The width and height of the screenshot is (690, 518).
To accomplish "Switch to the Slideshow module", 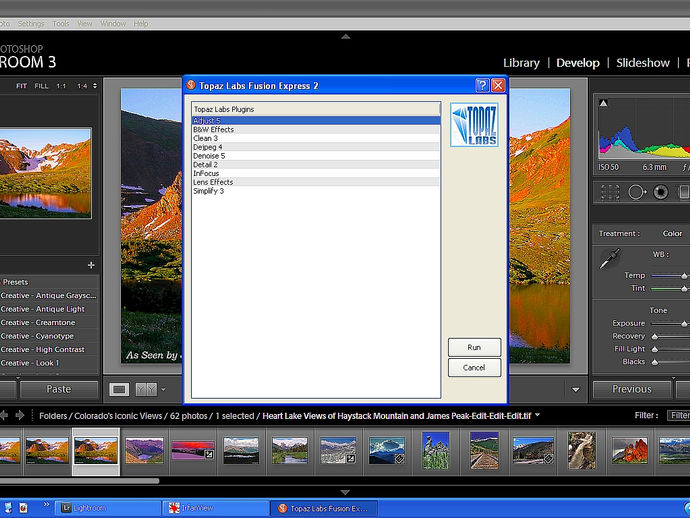I will pos(643,63).
